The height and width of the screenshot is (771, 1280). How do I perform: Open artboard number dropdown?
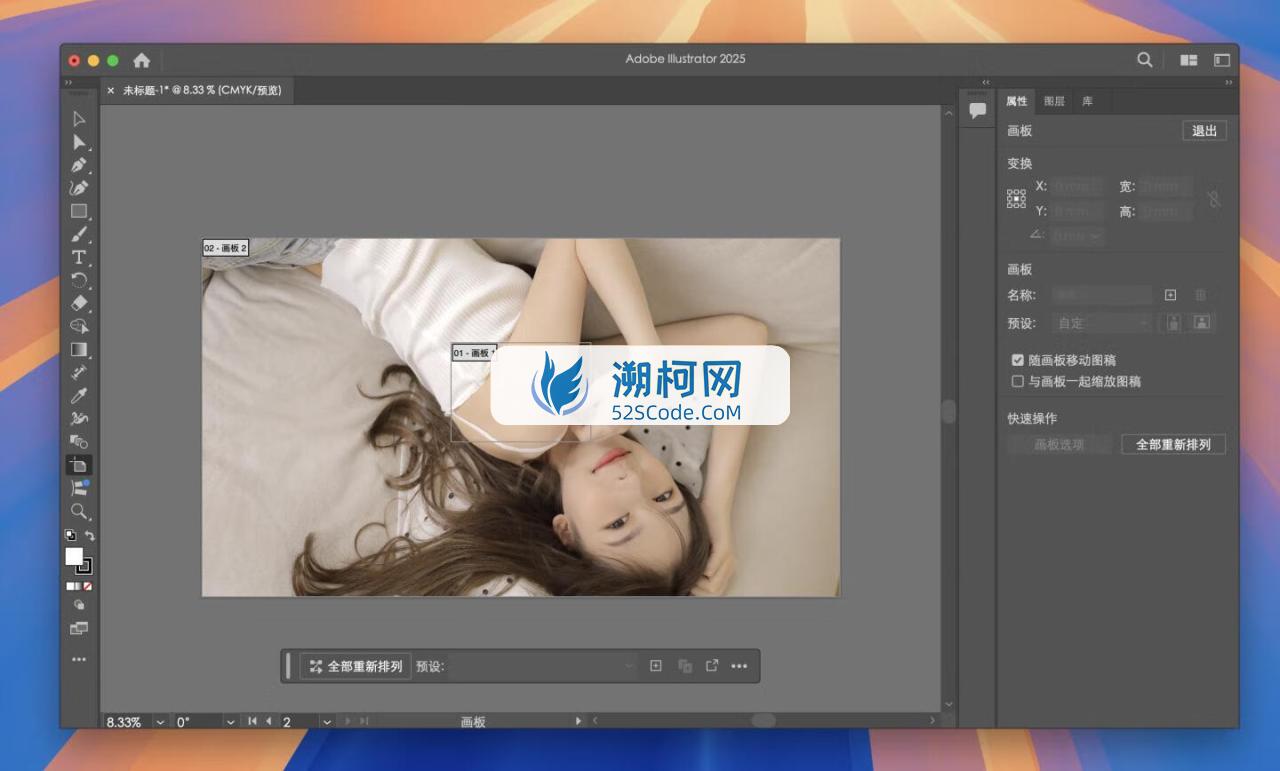click(x=327, y=721)
